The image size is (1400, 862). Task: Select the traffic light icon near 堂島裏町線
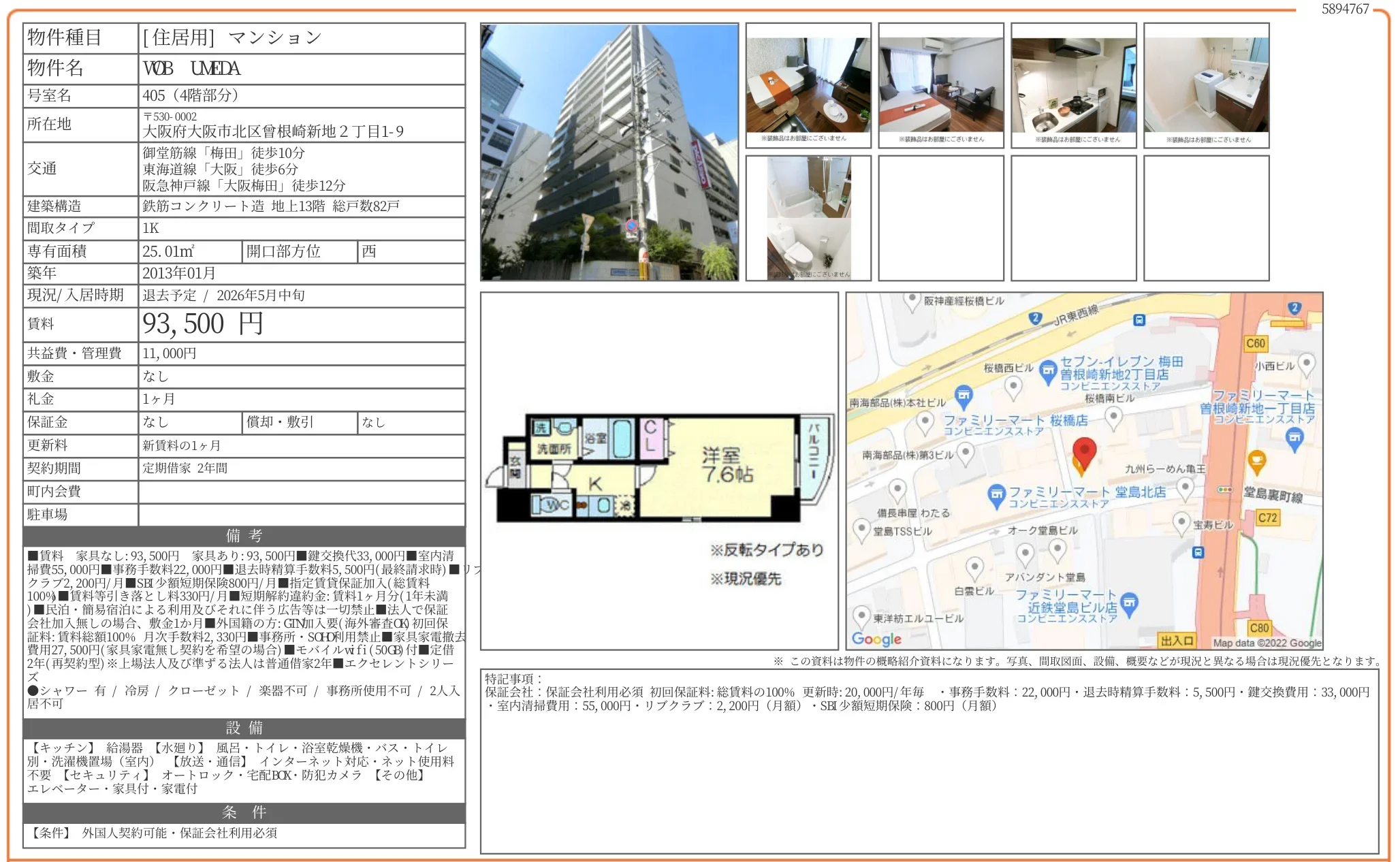(1225, 488)
